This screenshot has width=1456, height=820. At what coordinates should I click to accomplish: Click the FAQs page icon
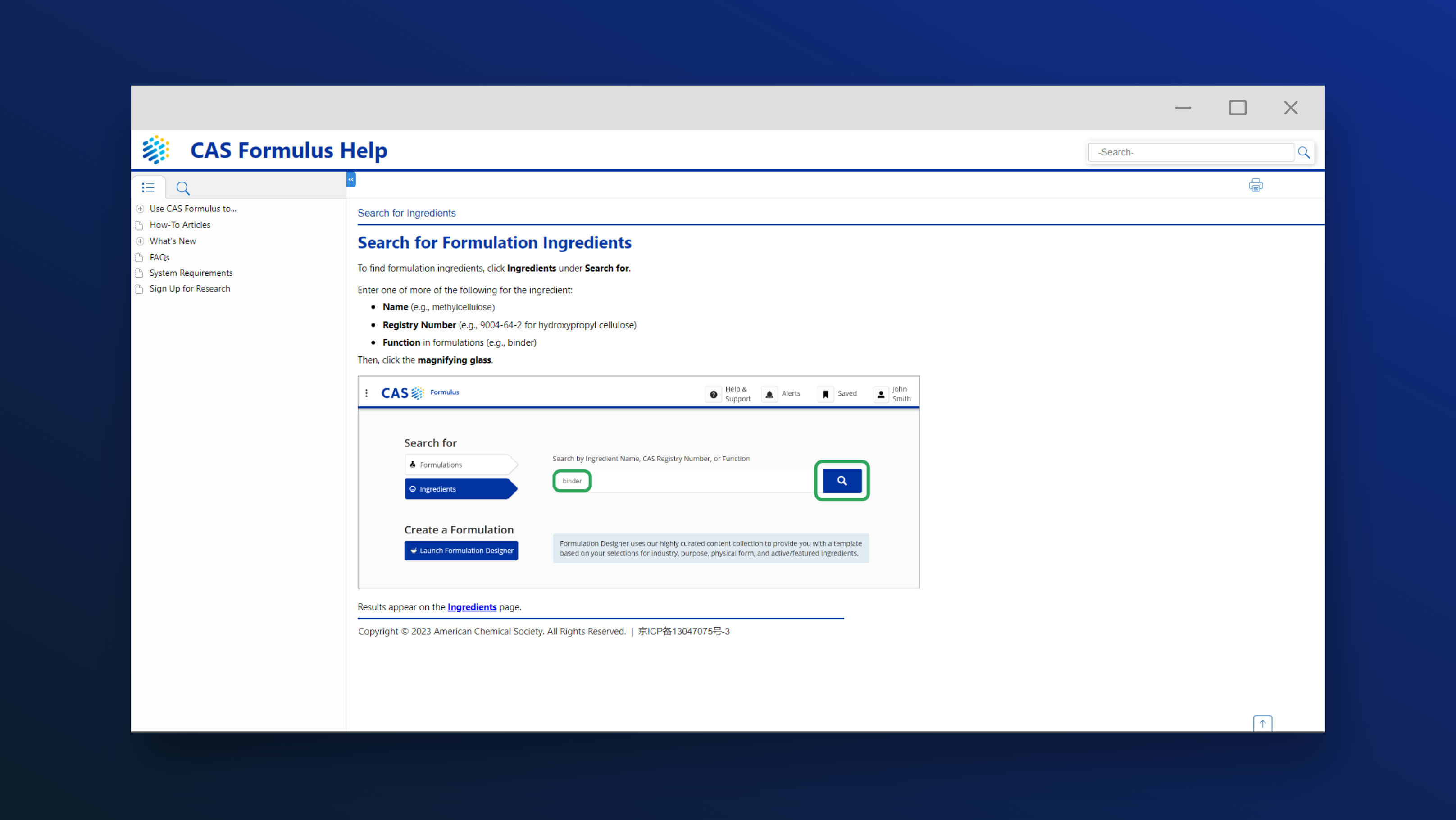[x=140, y=257]
